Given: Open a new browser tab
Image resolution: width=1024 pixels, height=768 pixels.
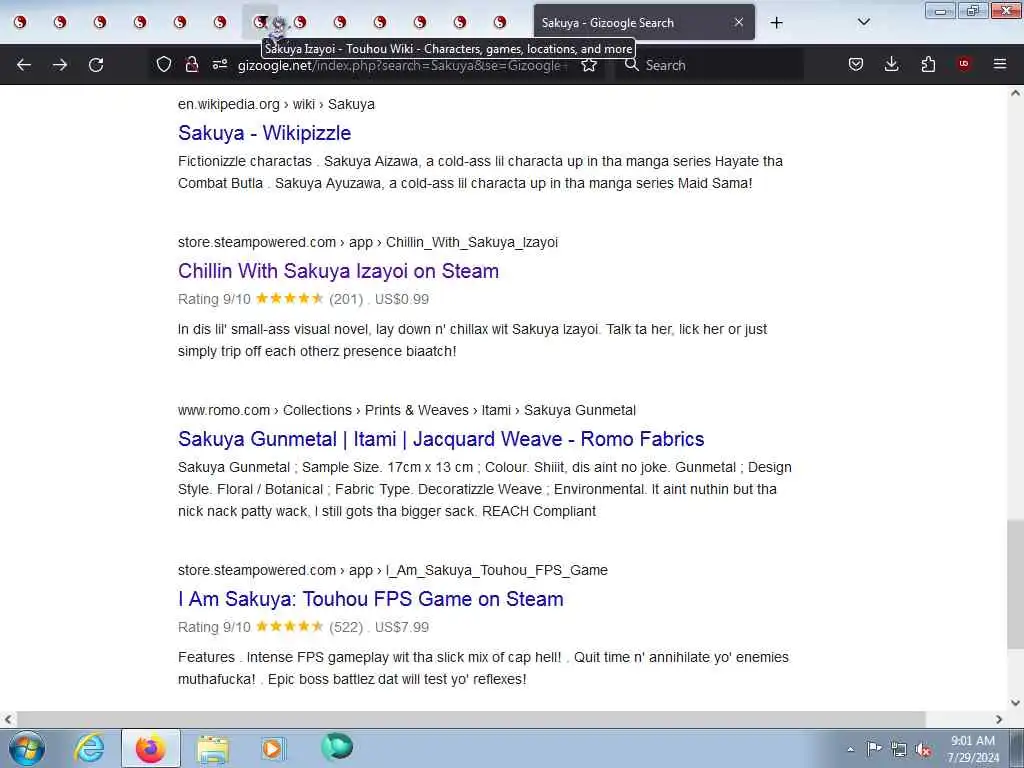Looking at the screenshot, I should coord(776,23).
